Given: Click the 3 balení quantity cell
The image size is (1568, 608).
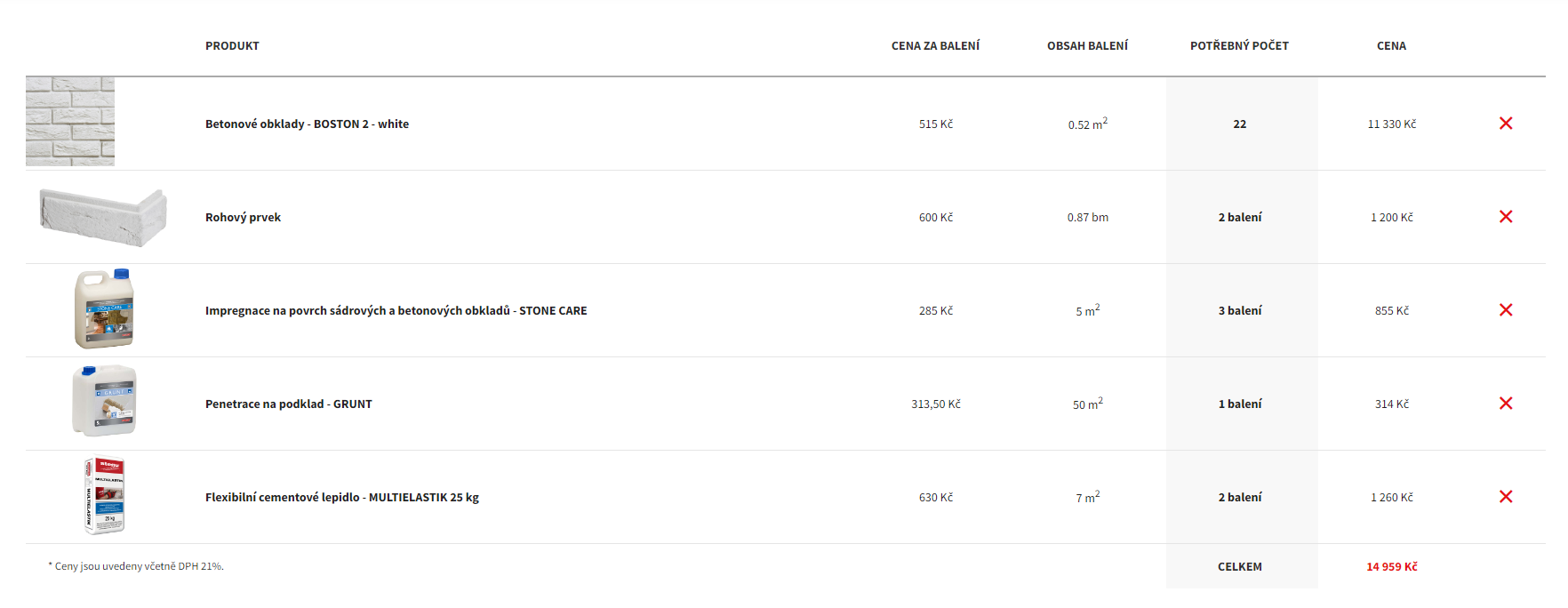Looking at the screenshot, I should pyautogui.click(x=1239, y=311).
